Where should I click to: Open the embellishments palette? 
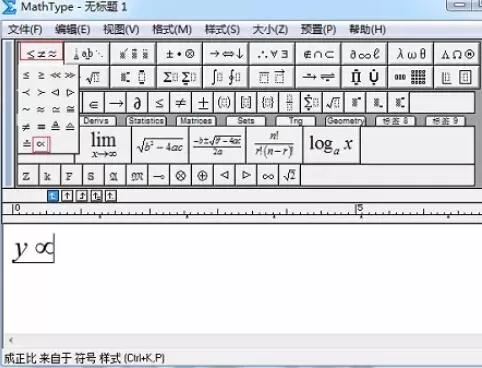click(133, 53)
